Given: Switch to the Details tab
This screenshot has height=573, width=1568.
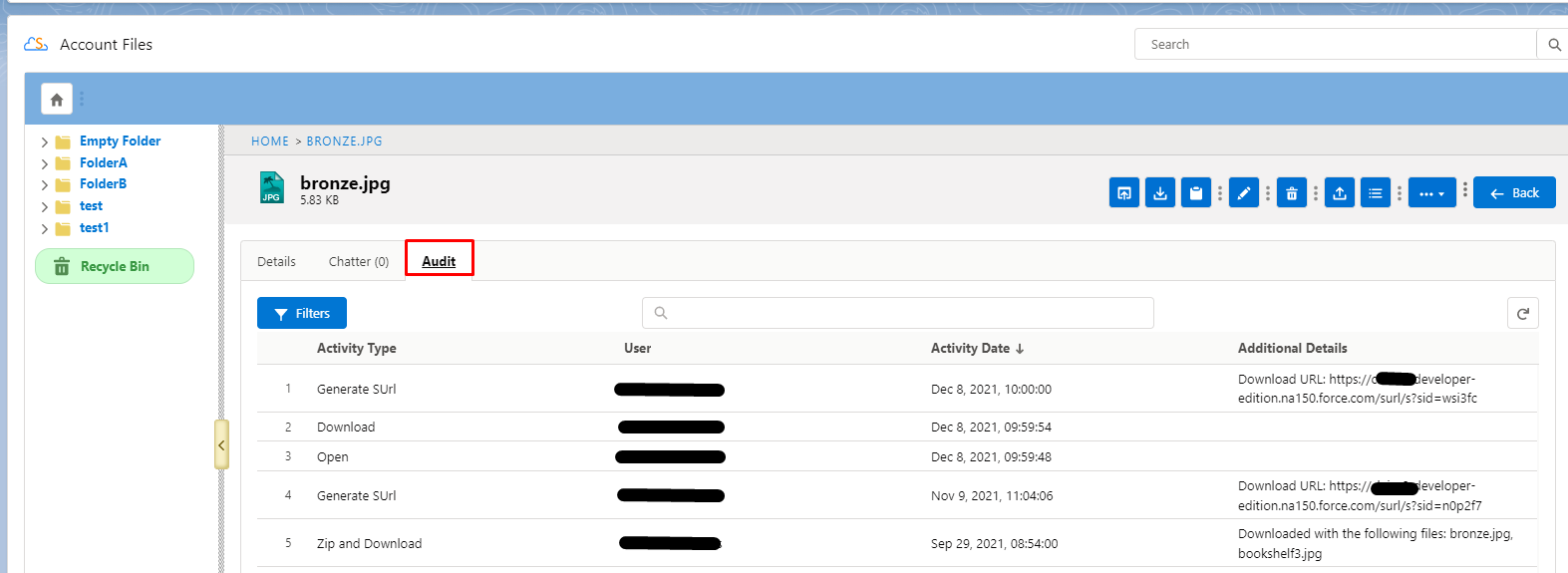Looking at the screenshot, I should point(276,262).
